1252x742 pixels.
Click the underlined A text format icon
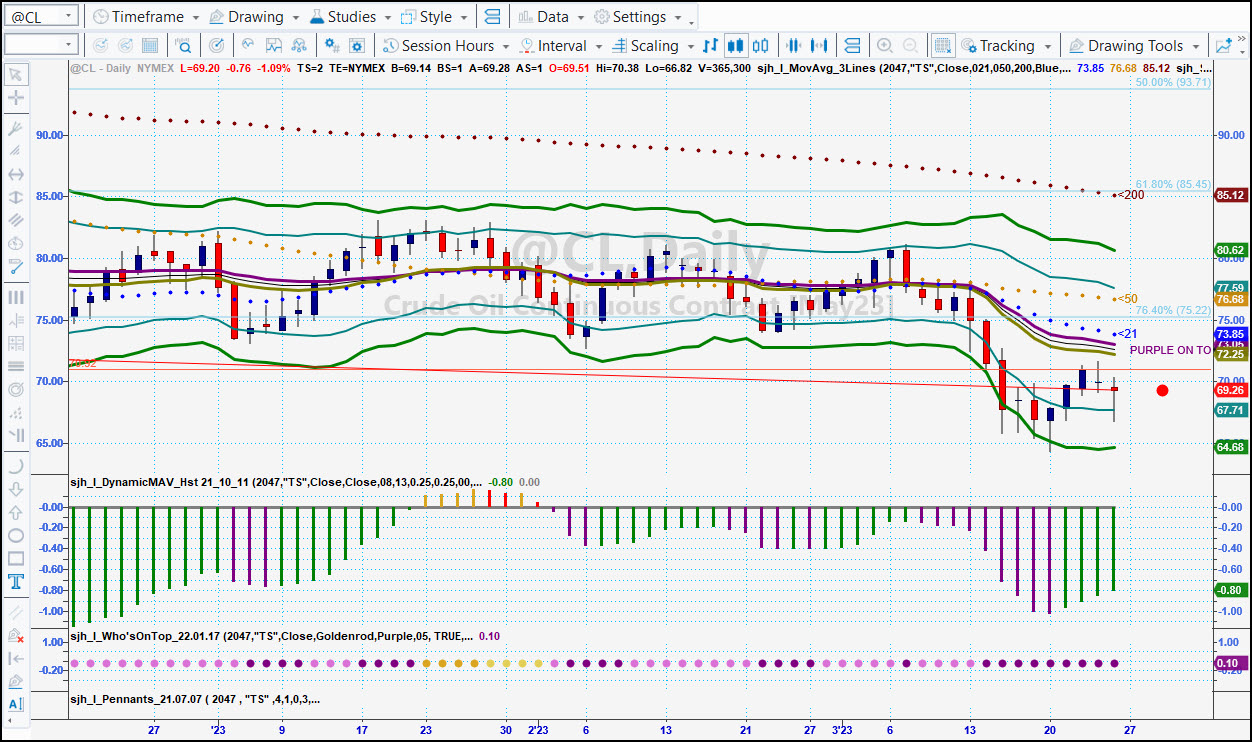[16, 704]
